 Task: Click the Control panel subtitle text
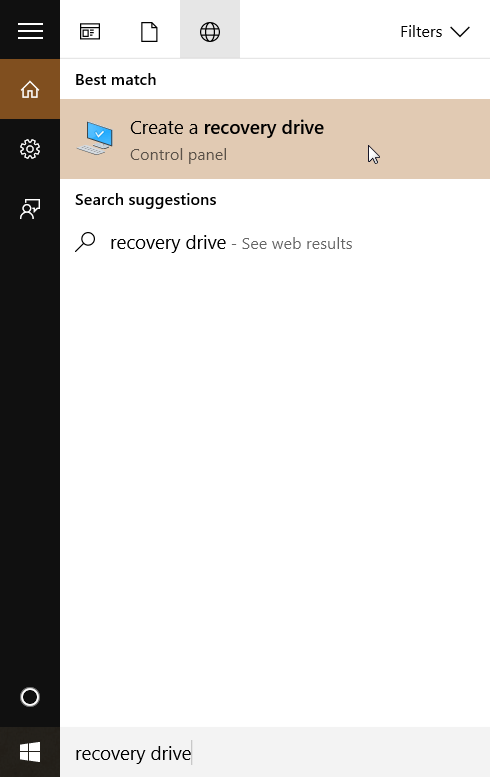(178, 155)
